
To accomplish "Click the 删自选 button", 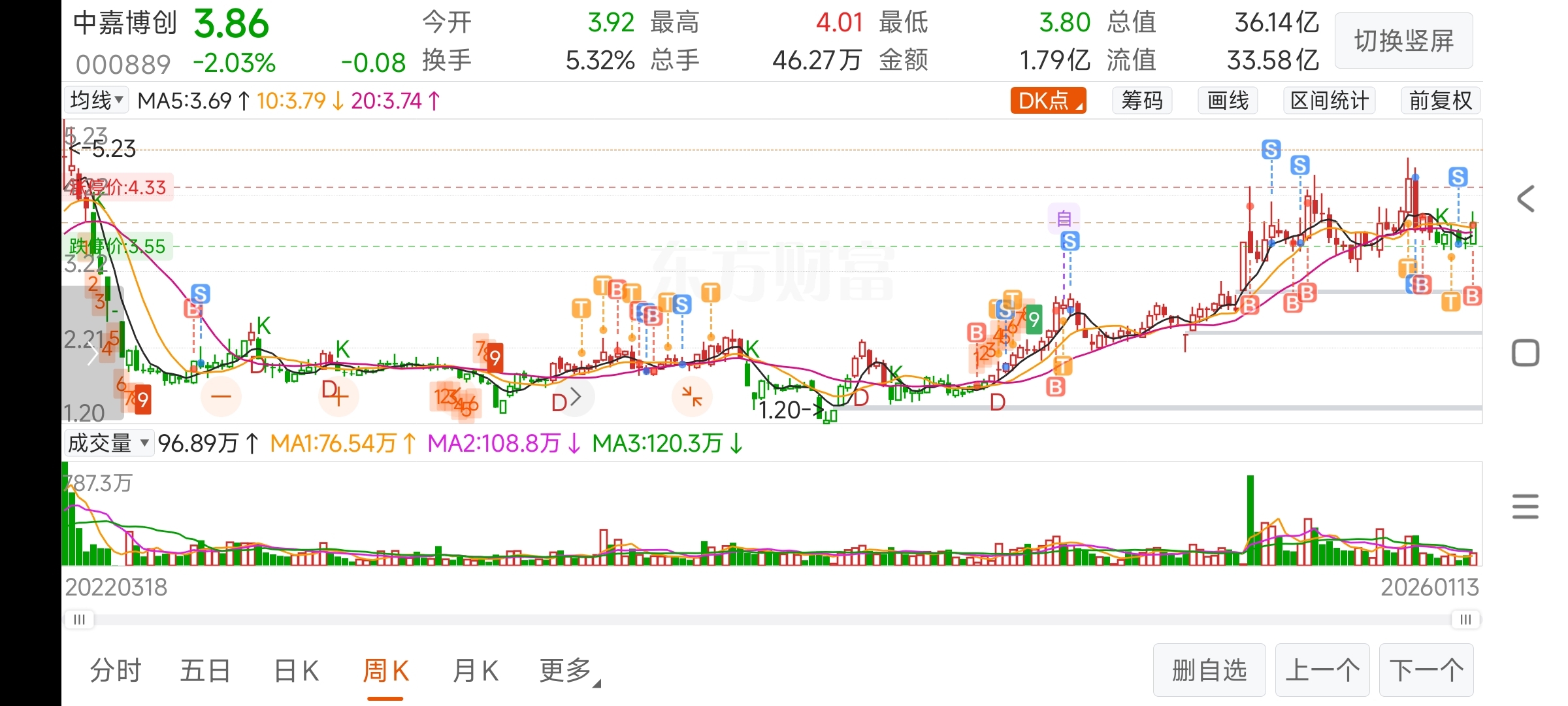I will pos(1209,671).
